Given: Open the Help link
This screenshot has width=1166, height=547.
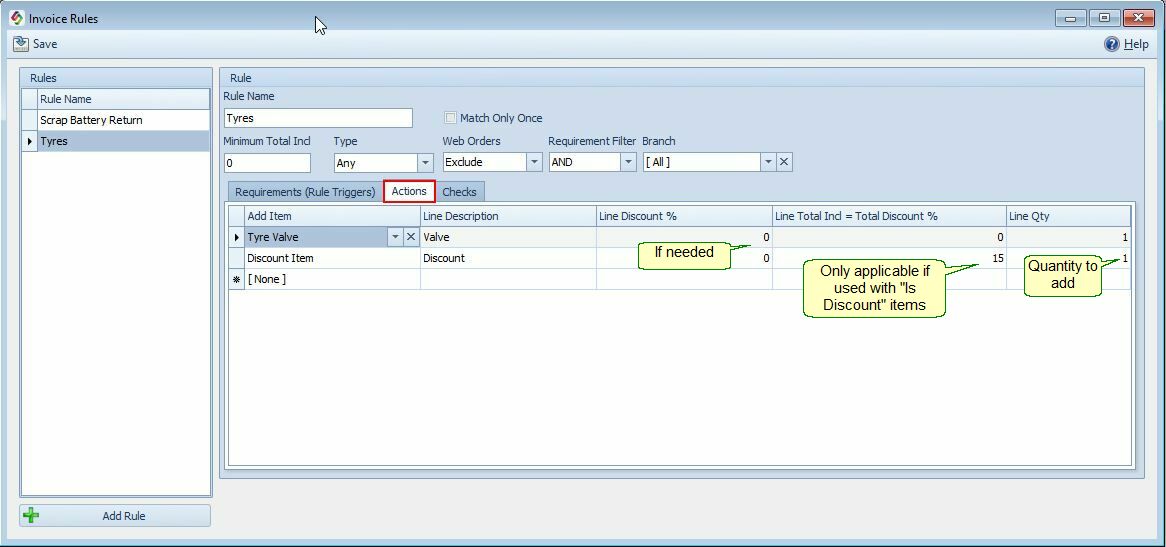Looking at the screenshot, I should pyautogui.click(x=1136, y=44).
